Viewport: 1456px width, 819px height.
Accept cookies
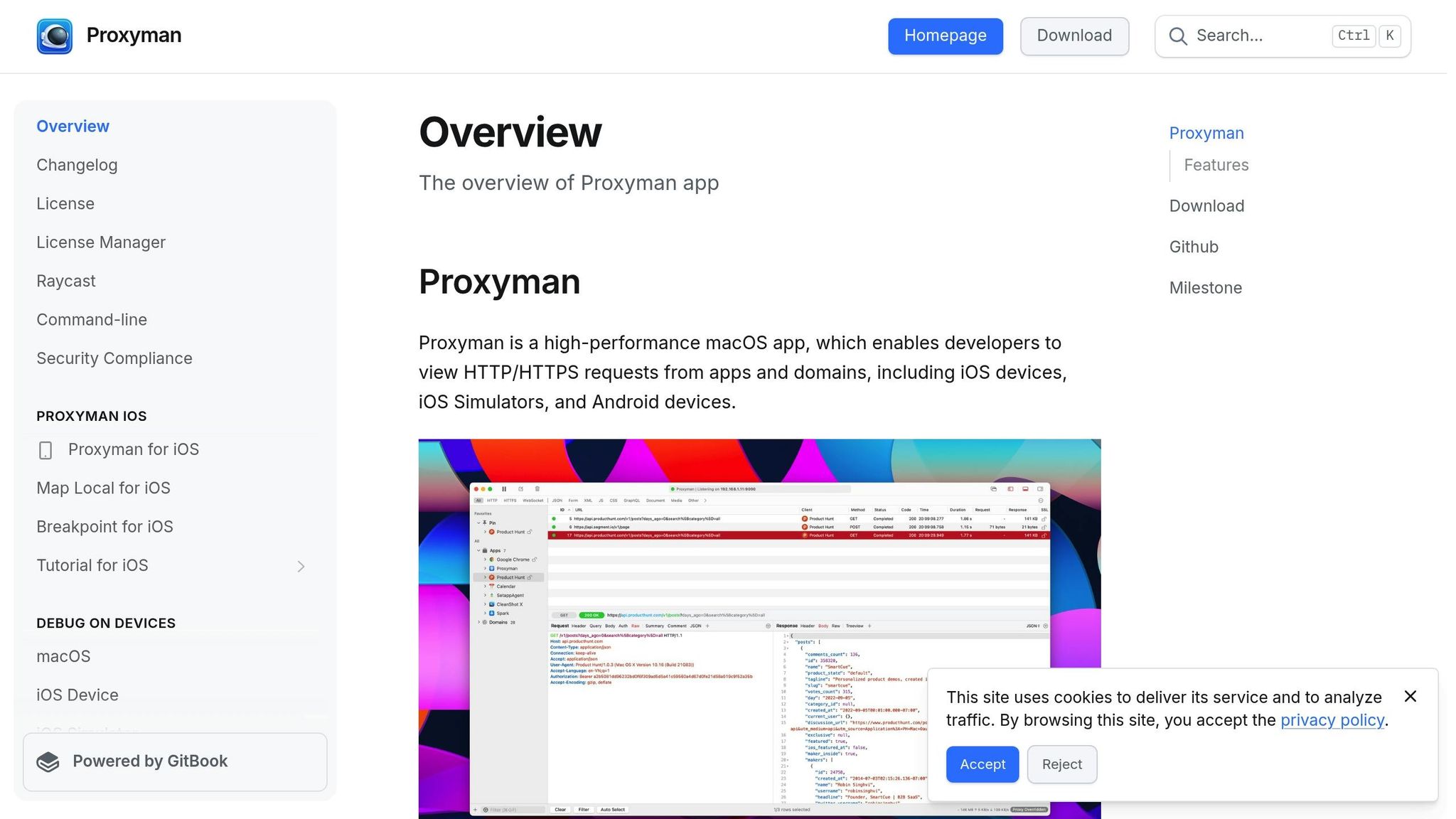[x=982, y=764]
